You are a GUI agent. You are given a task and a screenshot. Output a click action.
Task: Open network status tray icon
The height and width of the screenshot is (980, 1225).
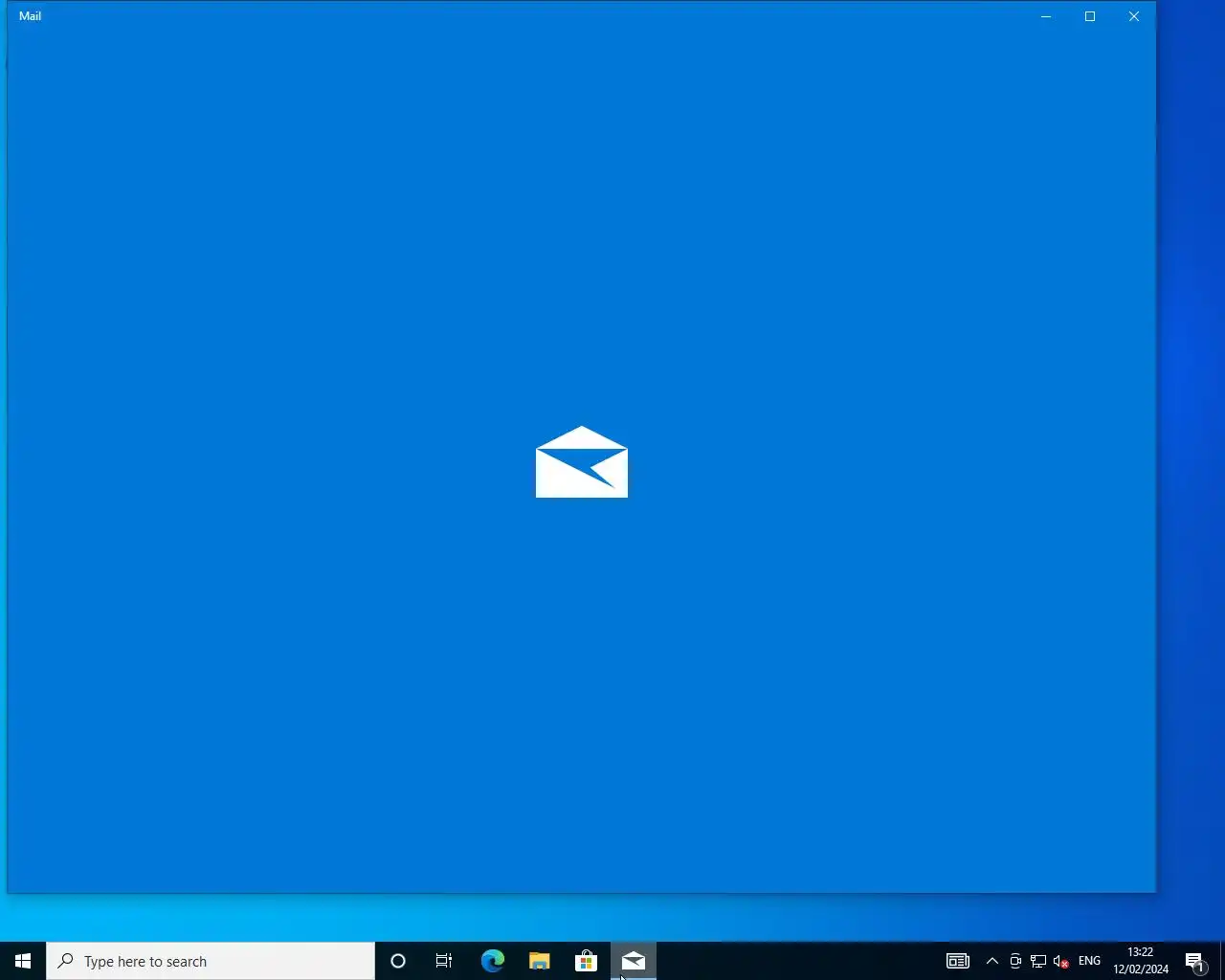coord(1038,961)
